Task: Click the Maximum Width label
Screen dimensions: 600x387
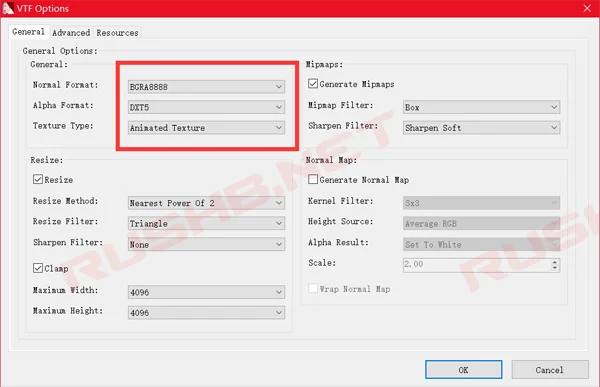Action: [x=65, y=290]
